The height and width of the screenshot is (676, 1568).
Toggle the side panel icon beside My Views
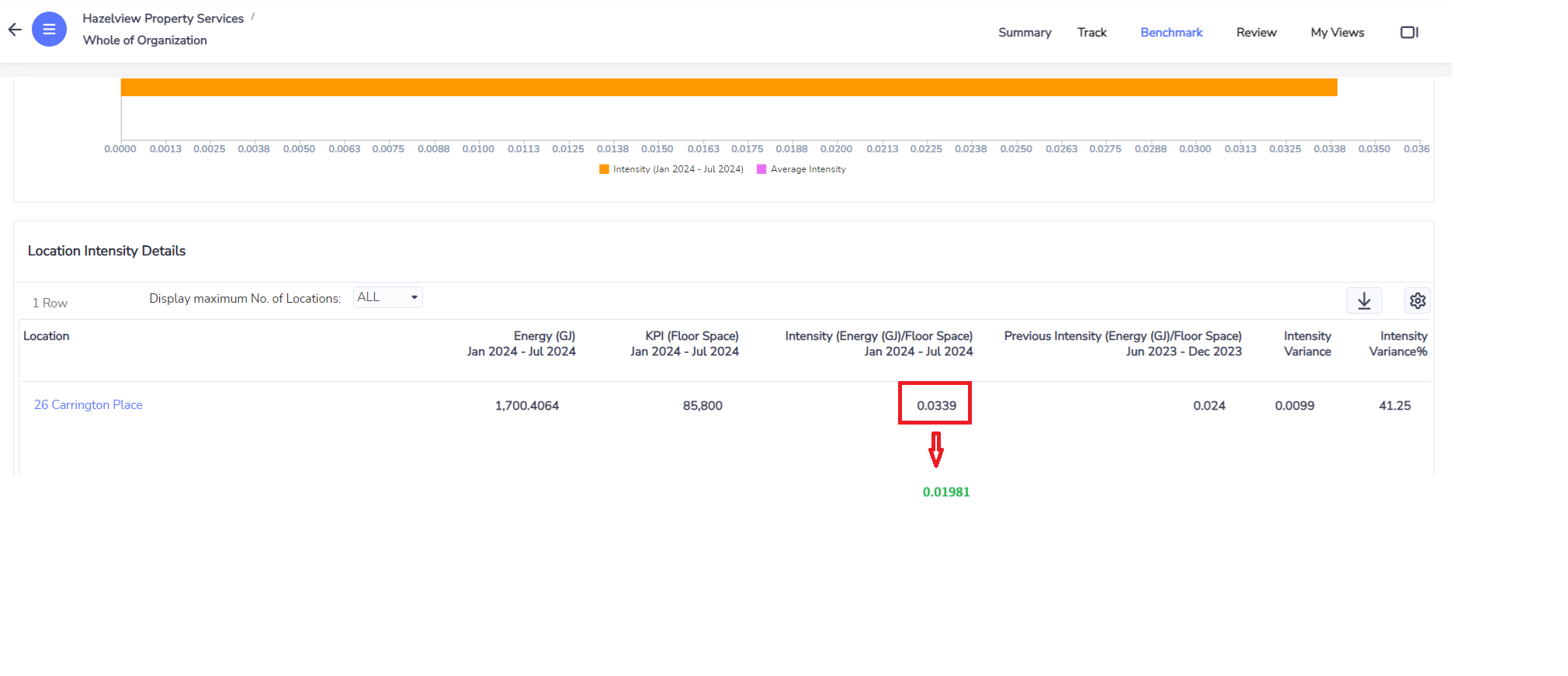click(x=1409, y=33)
